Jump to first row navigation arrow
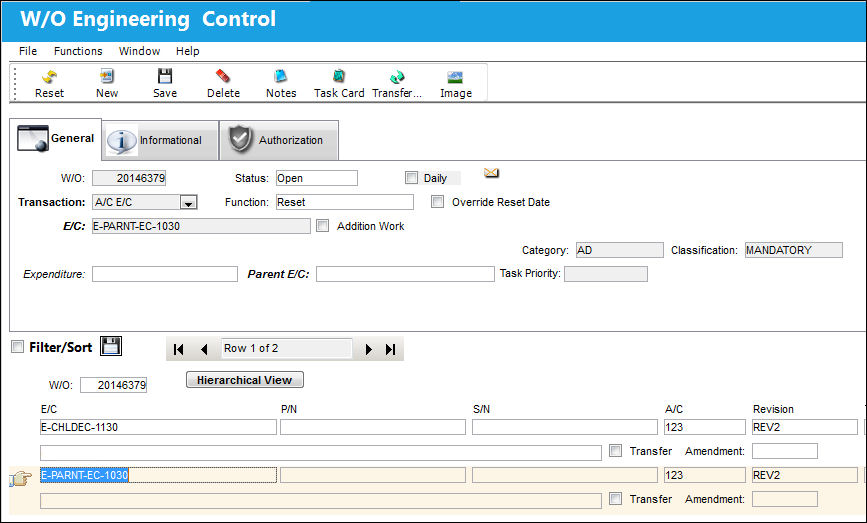 [x=178, y=349]
